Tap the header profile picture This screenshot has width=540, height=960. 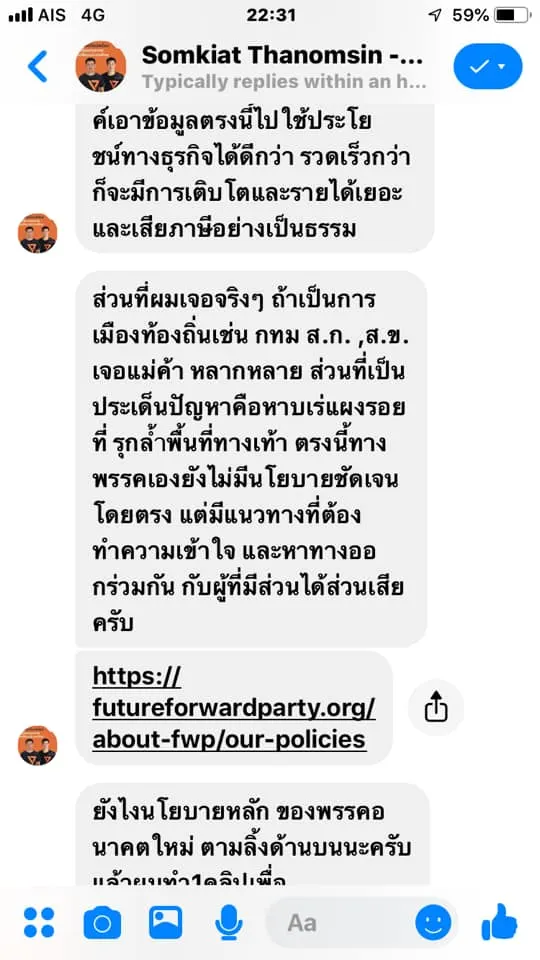click(101, 66)
